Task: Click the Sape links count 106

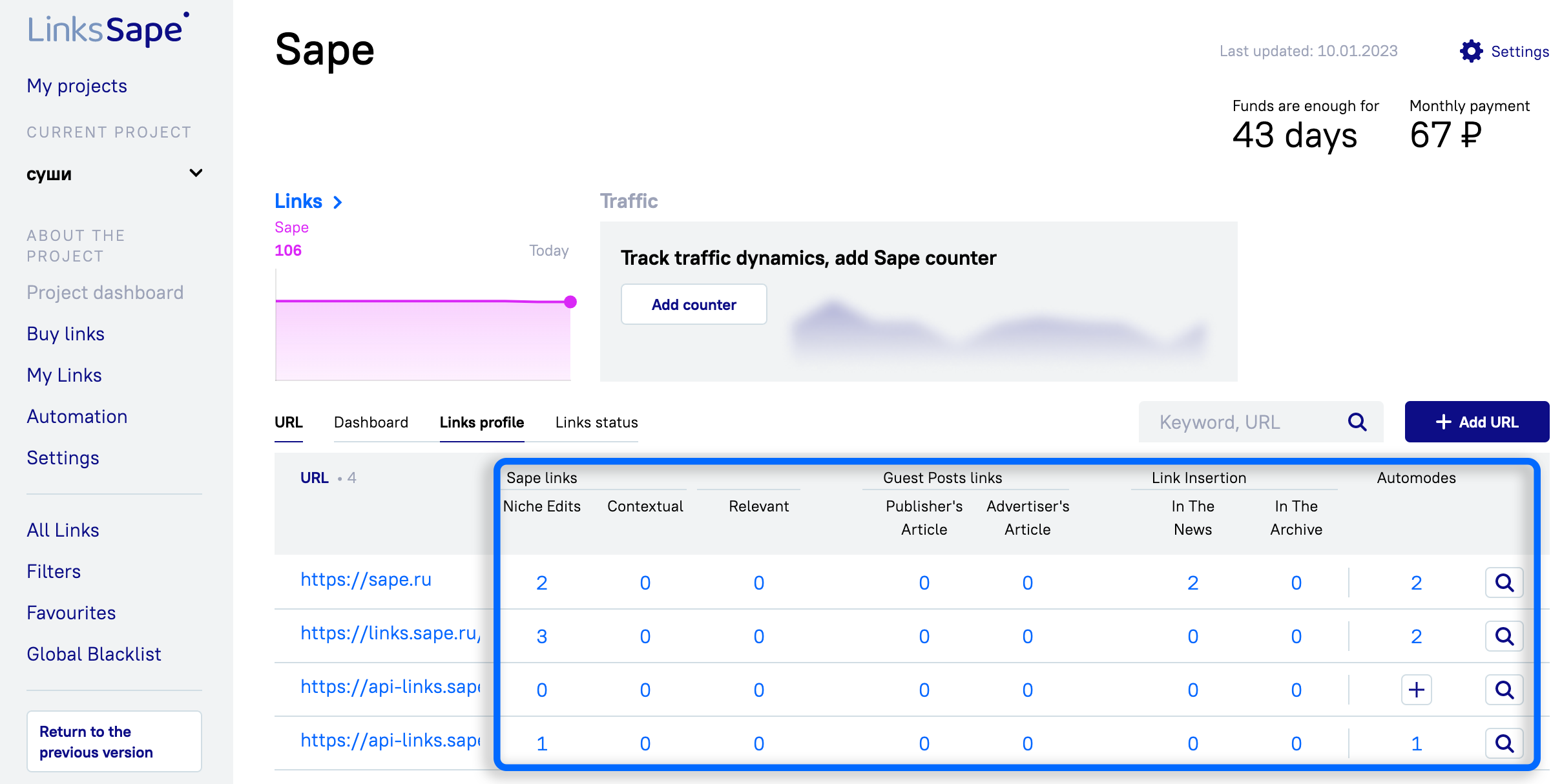Action: tap(287, 251)
